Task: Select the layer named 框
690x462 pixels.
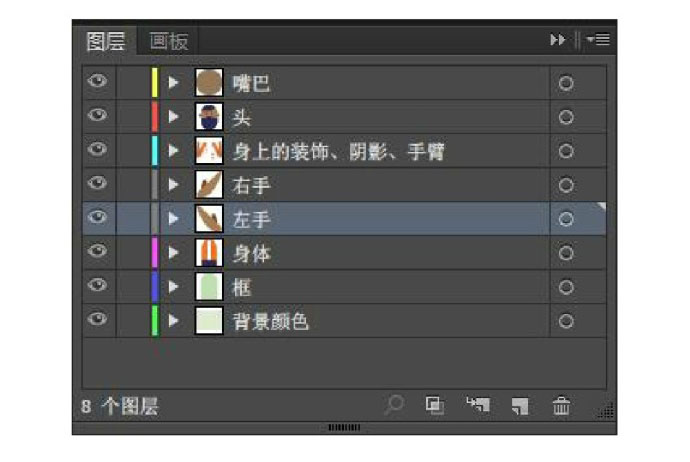Action: click(242, 288)
